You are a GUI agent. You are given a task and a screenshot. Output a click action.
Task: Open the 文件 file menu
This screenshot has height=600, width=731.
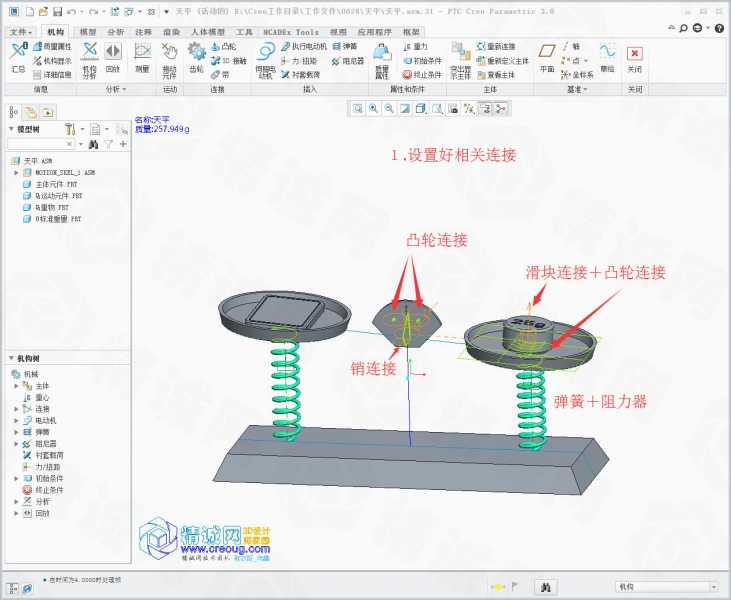pyautogui.click(x=21, y=32)
